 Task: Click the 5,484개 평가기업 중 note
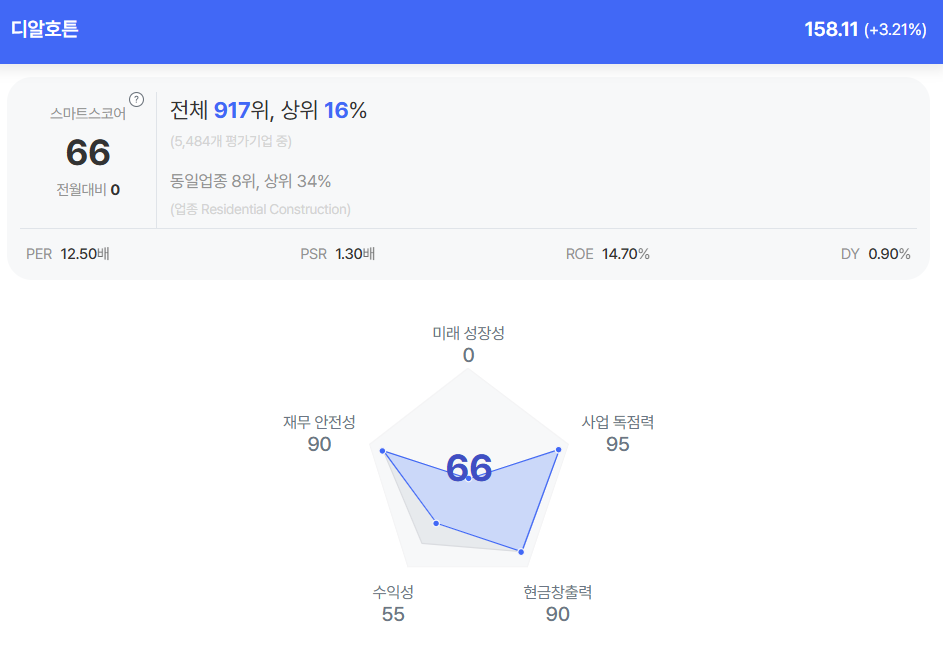click(x=230, y=141)
